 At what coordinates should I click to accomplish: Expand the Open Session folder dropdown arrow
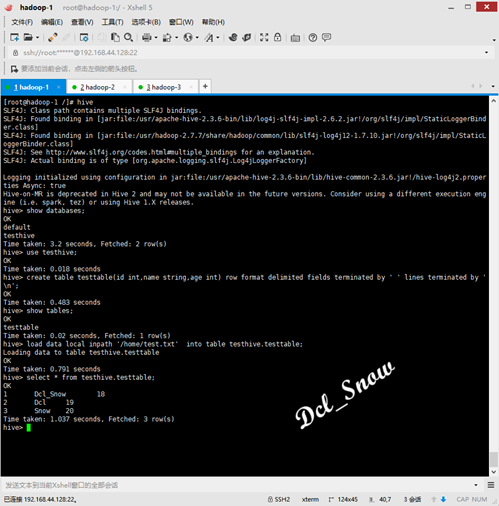point(37,37)
